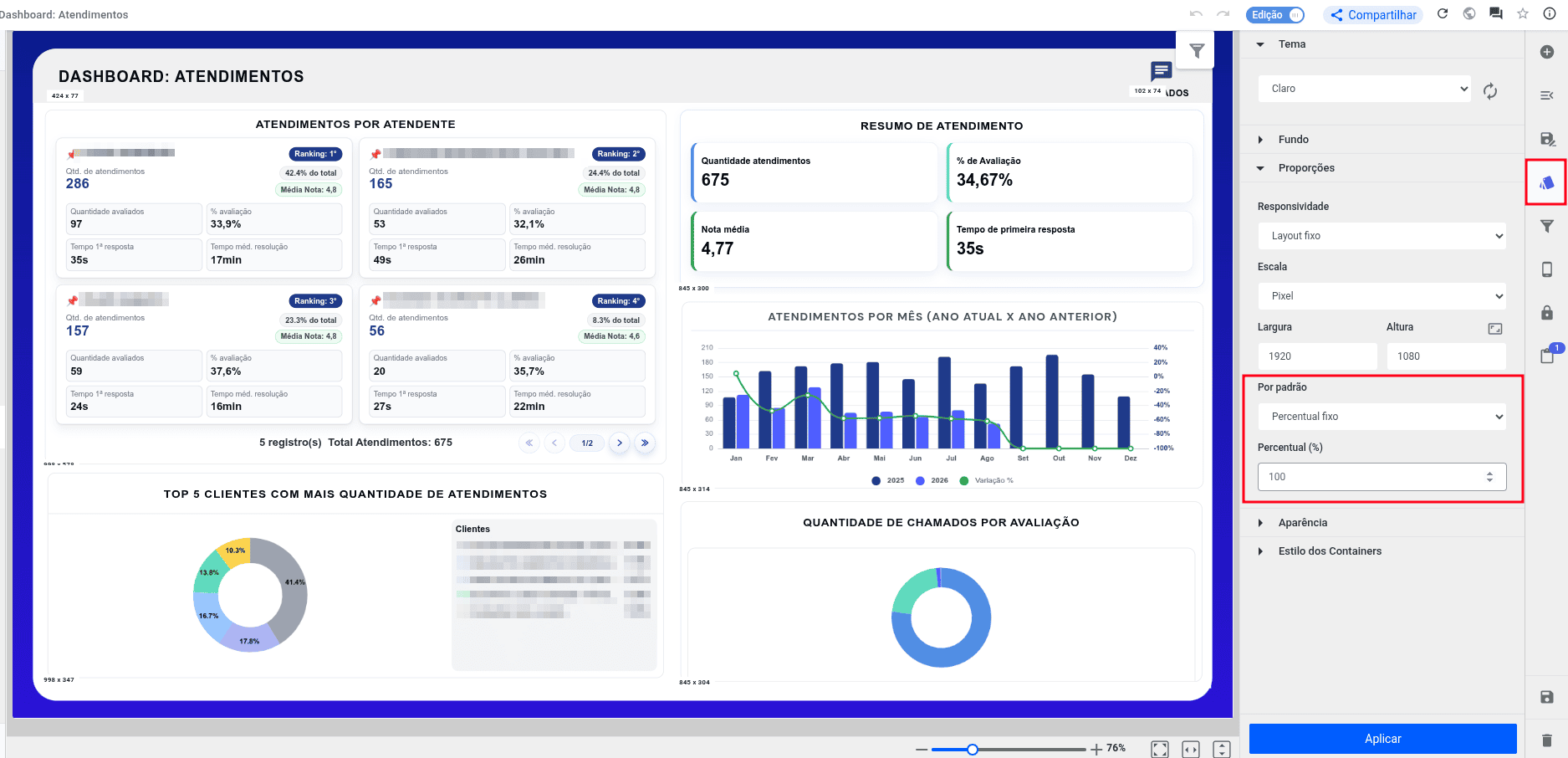Image resolution: width=1568 pixels, height=758 pixels.
Task: Open the Por padrão Percentual fixo dropdown
Action: (1382, 417)
